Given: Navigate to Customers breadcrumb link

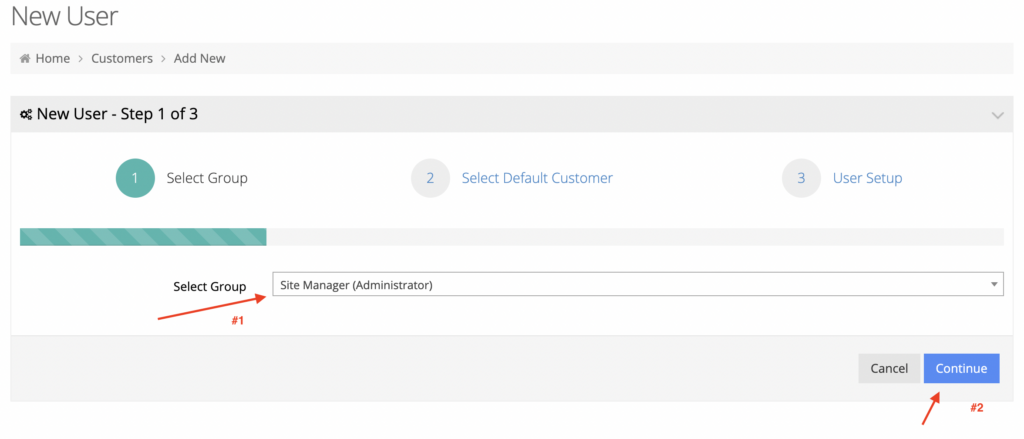Looking at the screenshot, I should [122, 59].
